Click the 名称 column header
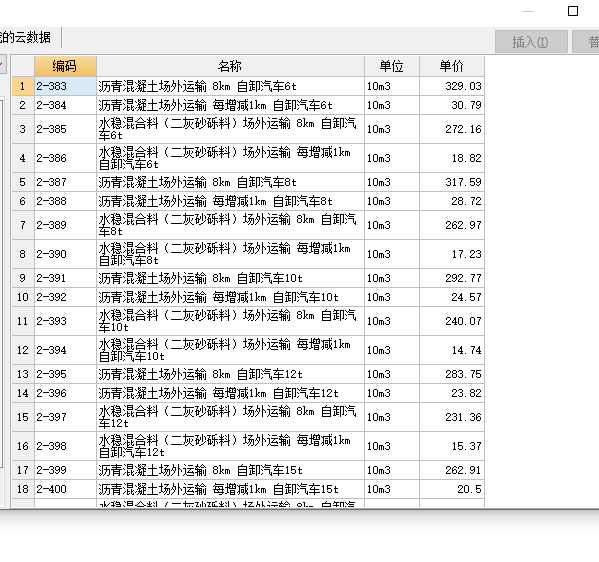Image resolution: width=599 pixels, height=562 pixels. (x=230, y=66)
